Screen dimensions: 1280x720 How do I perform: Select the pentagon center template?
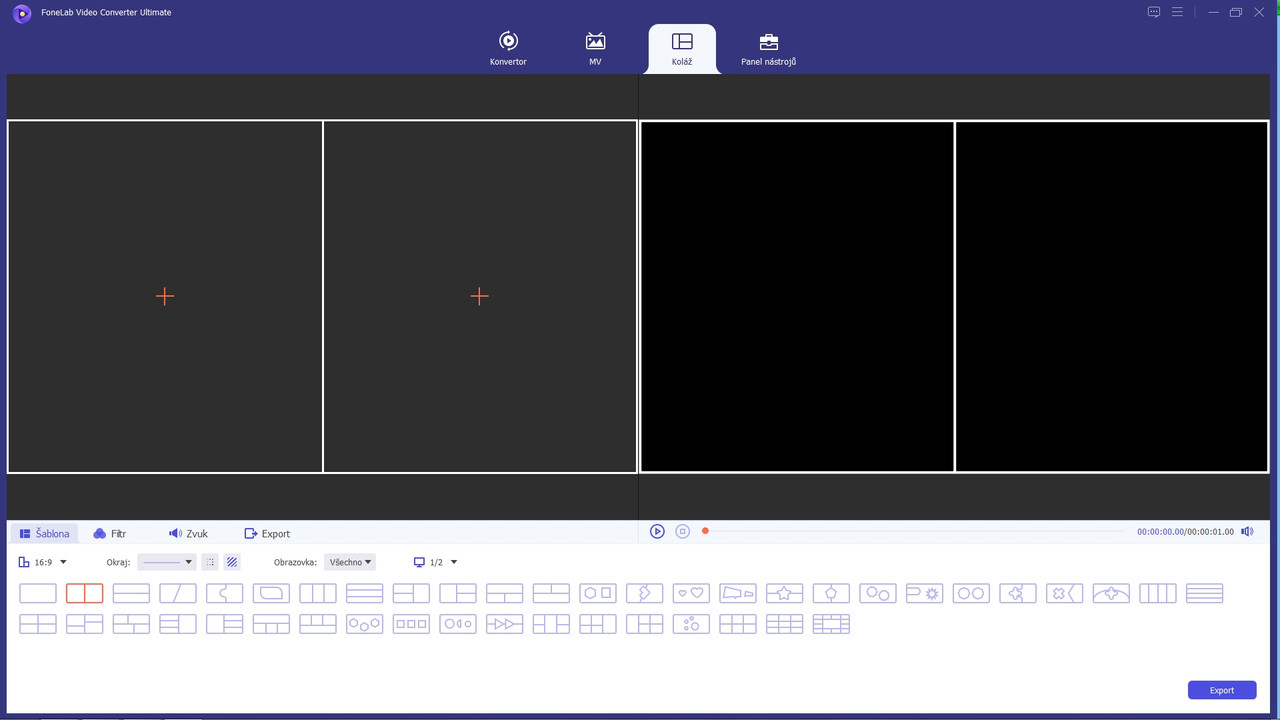tap(831, 593)
